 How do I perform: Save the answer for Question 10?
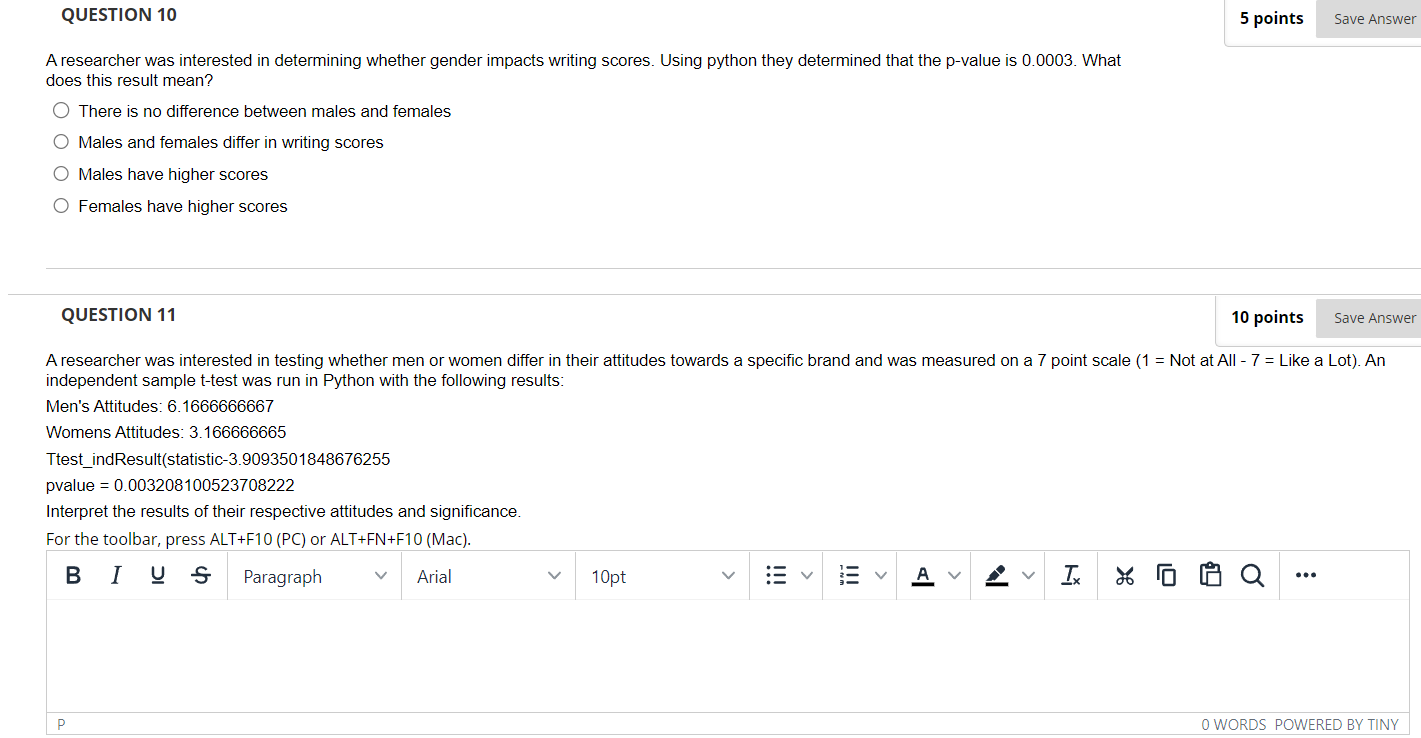pyautogui.click(x=1375, y=18)
